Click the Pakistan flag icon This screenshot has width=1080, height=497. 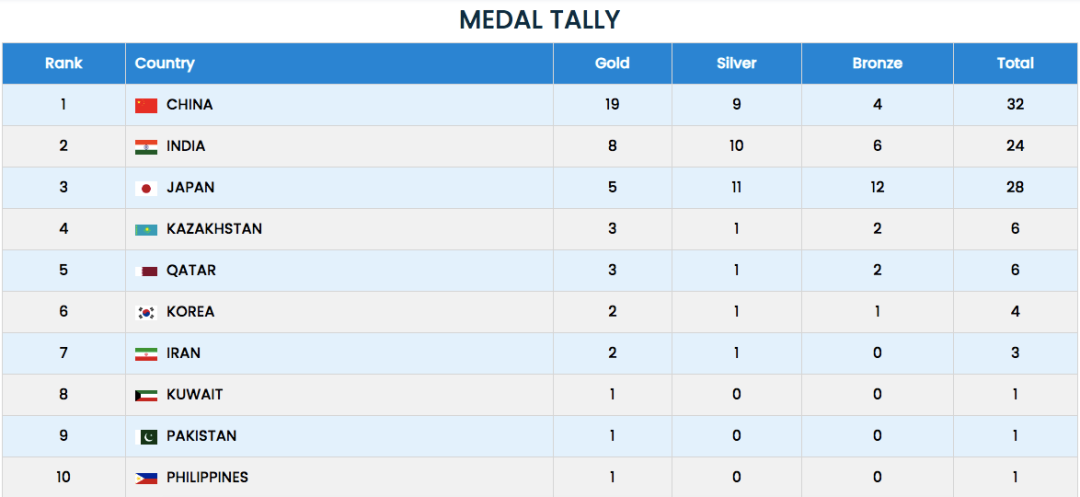146,437
